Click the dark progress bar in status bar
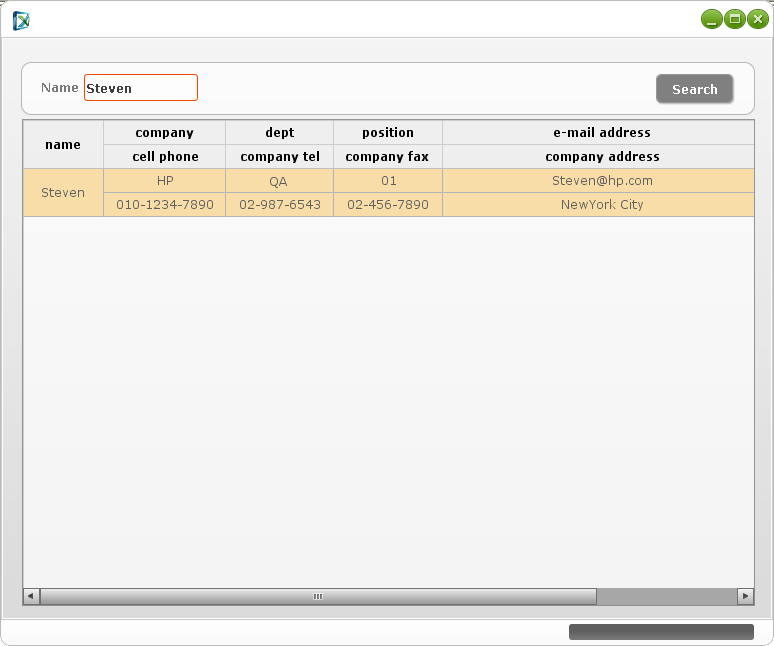The height and width of the screenshot is (646, 774). [661, 632]
